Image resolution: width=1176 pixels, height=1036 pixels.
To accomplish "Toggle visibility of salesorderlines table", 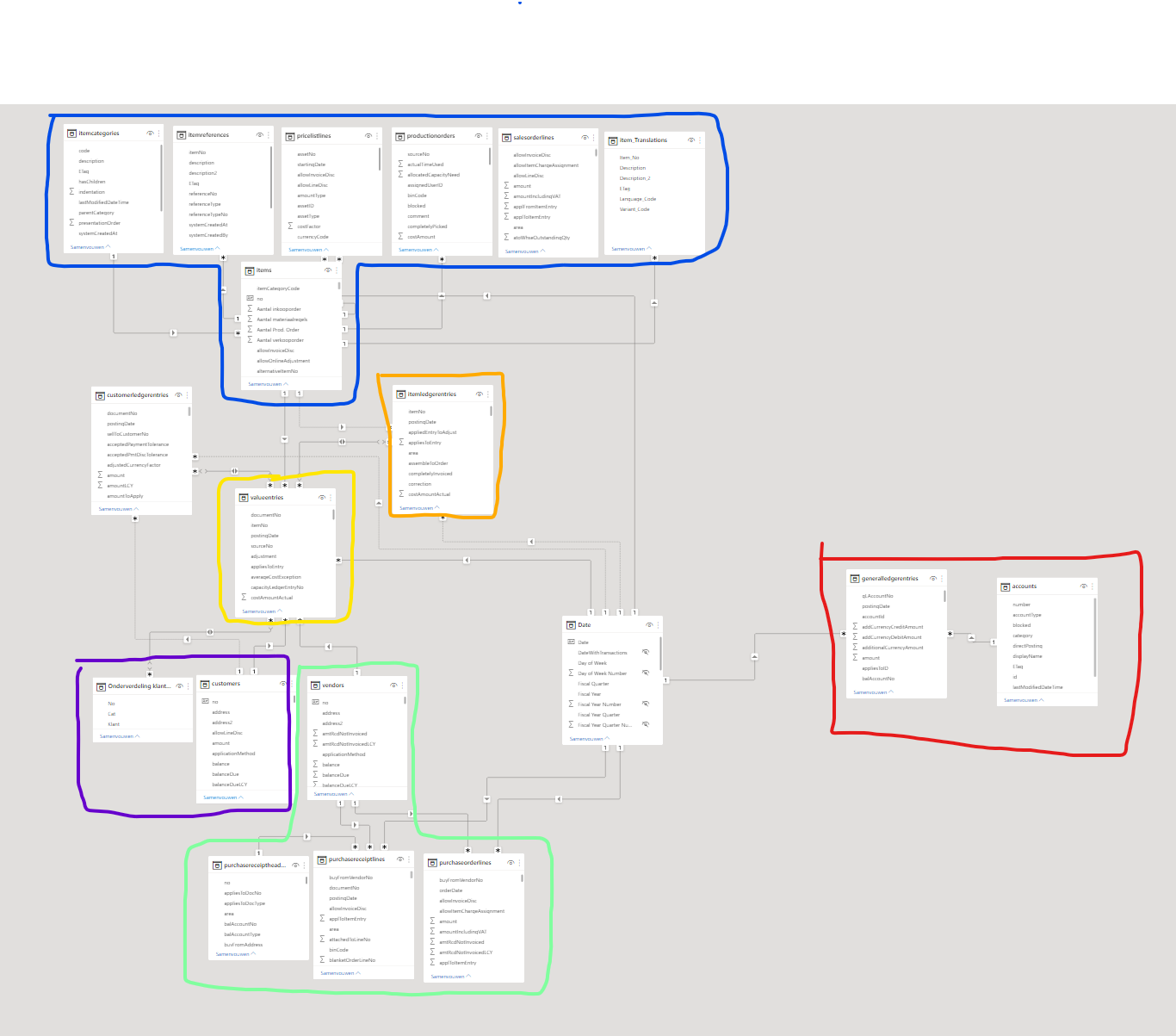I will (585, 138).
